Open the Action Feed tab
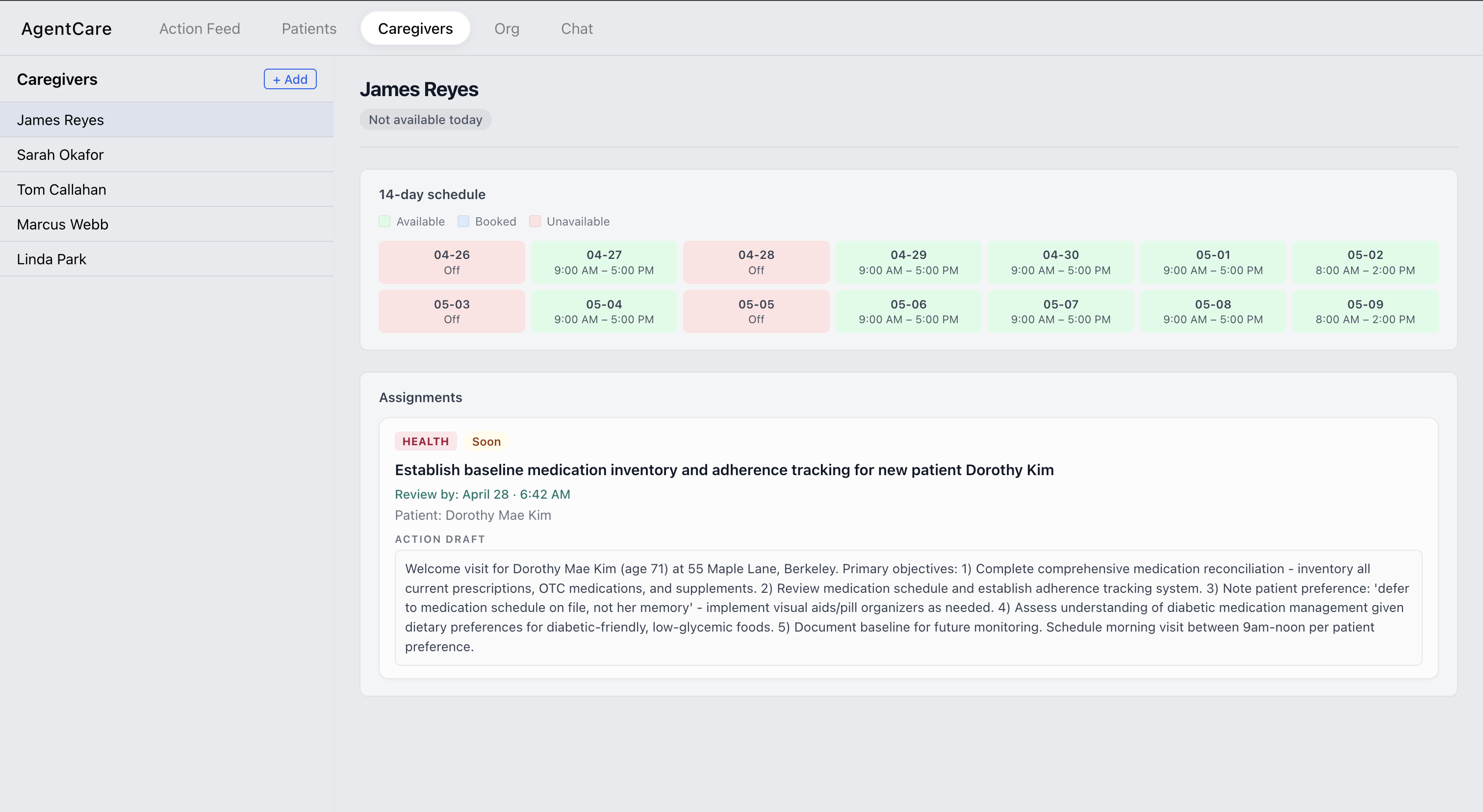 (199, 29)
